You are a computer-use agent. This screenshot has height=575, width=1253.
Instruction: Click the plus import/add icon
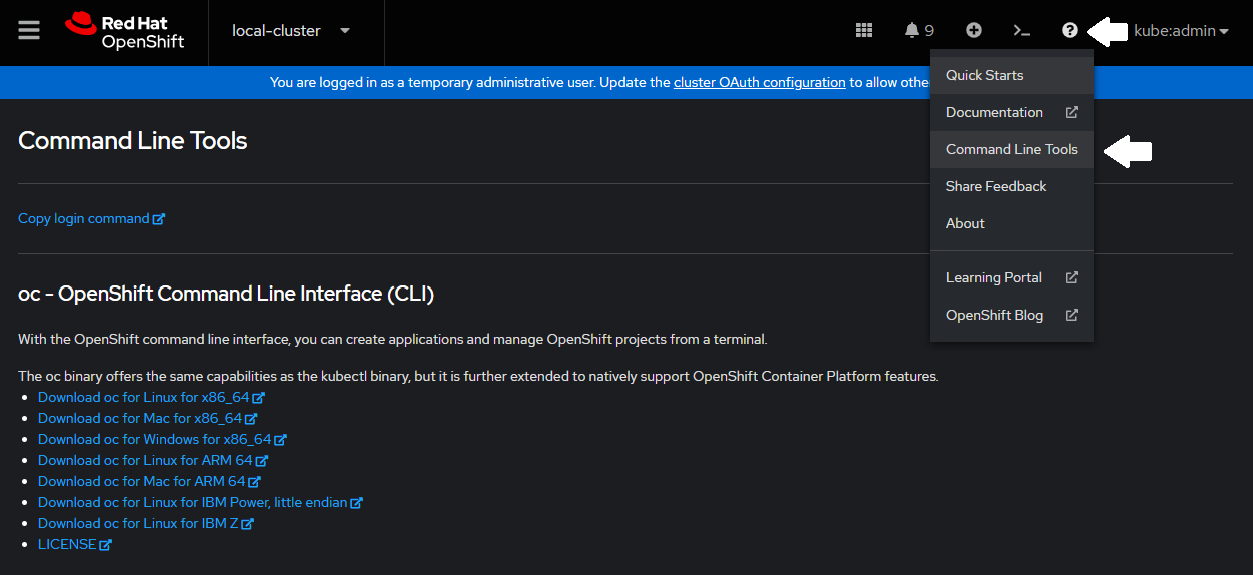pos(974,30)
